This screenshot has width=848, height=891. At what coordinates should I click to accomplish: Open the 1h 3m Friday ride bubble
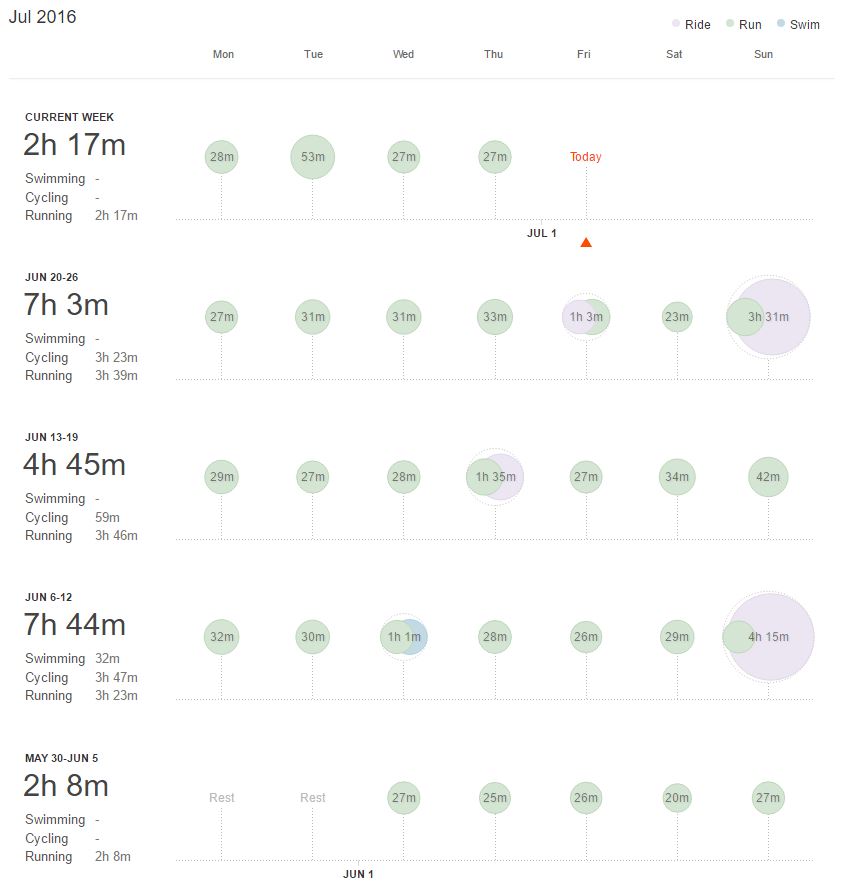tap(585, 317)
